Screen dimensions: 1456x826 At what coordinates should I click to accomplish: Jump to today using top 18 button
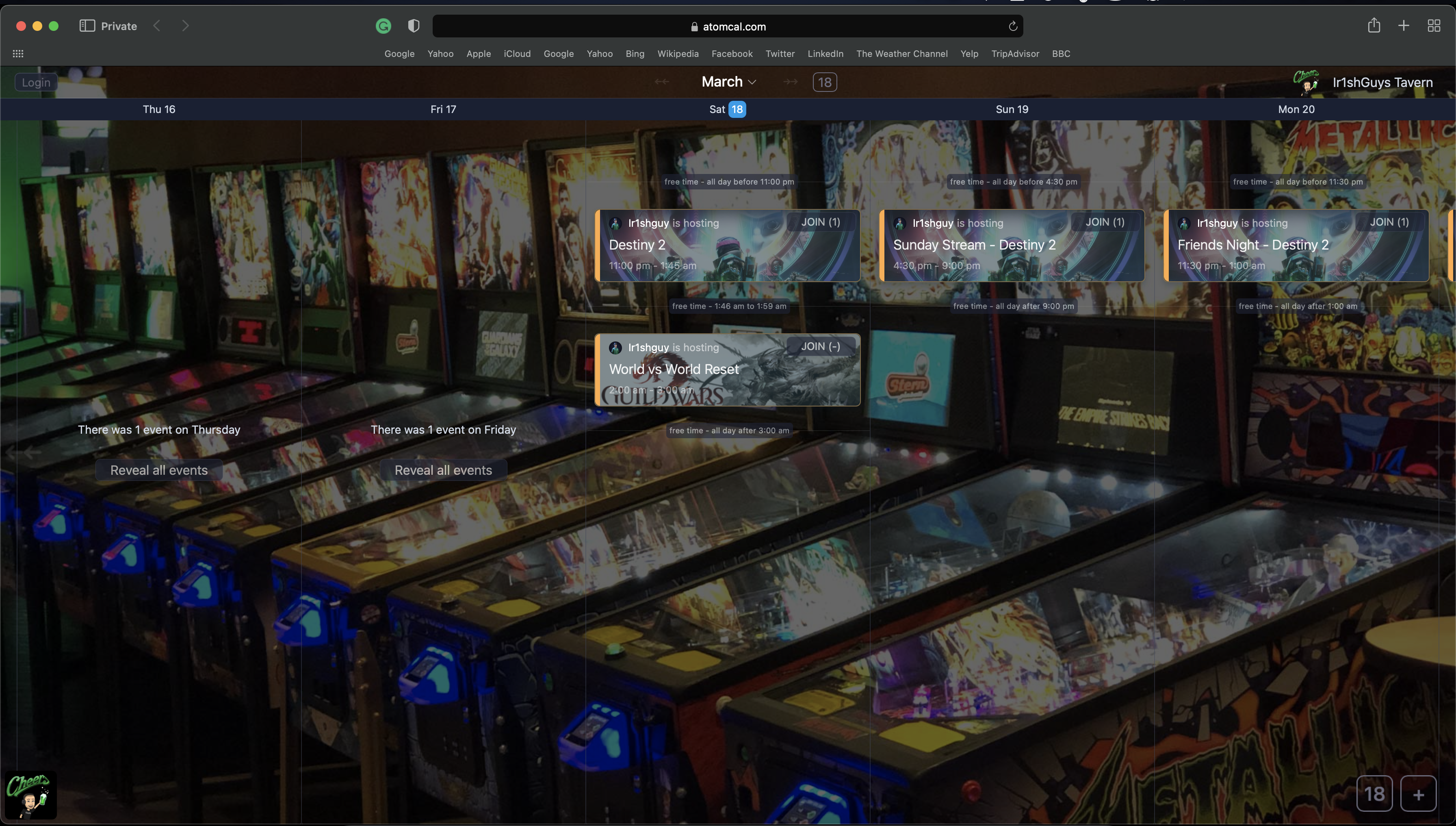pos(824,82)
